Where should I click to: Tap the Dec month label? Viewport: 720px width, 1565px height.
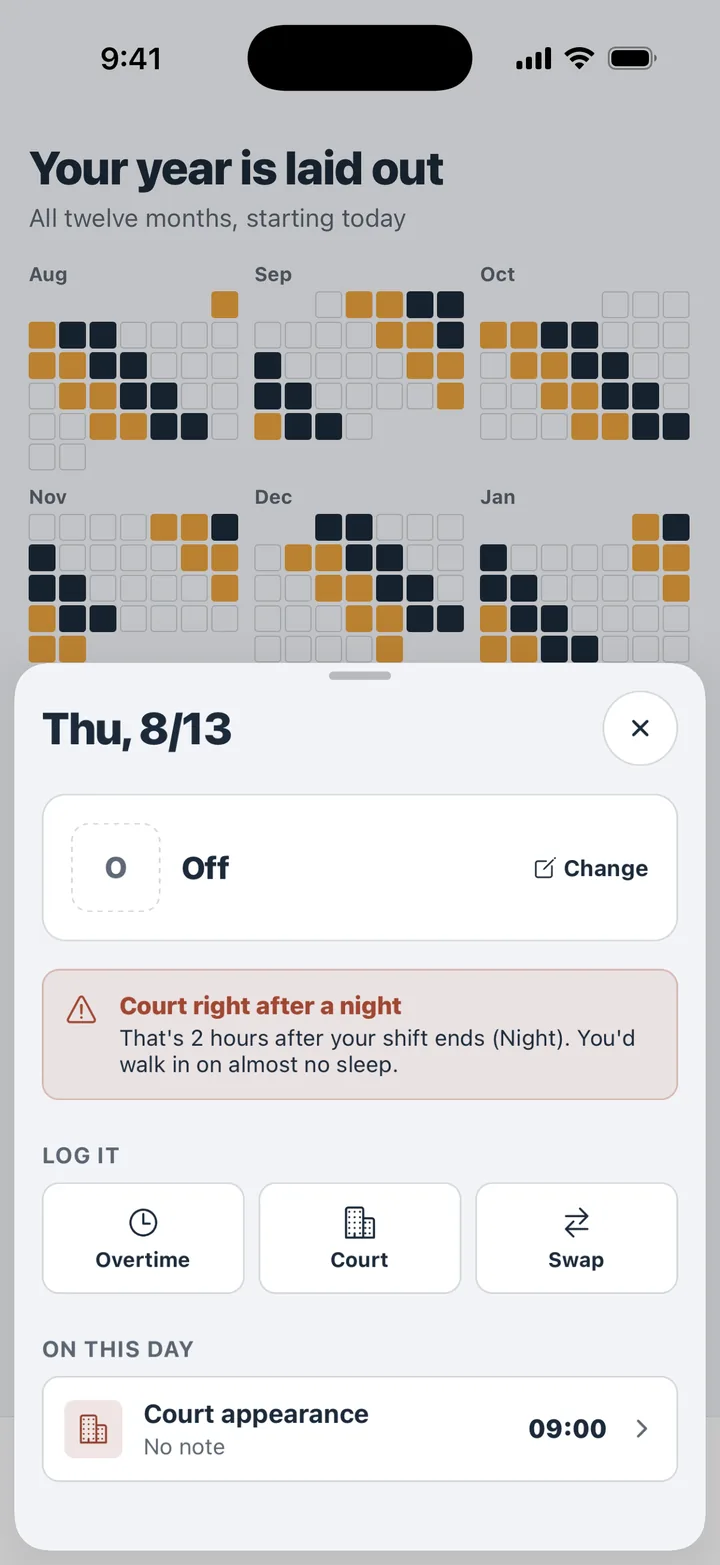click(273, 497)
